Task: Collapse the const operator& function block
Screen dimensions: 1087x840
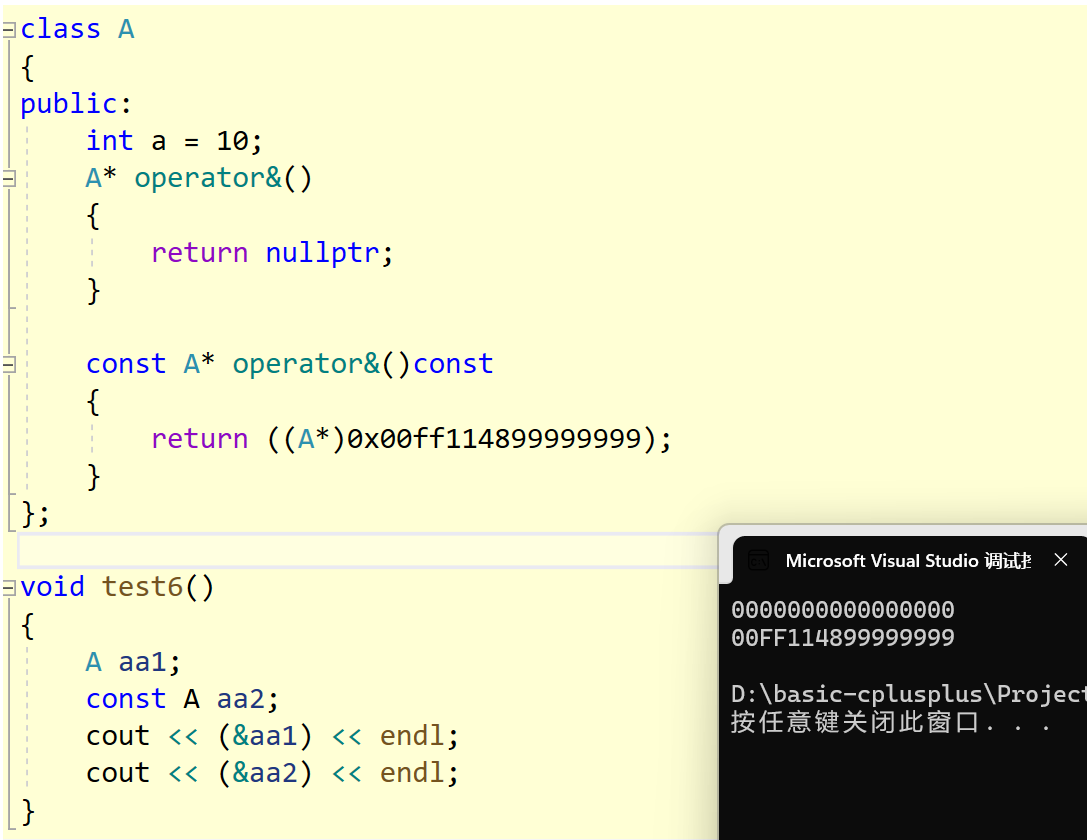Action: tap(8, 365)
